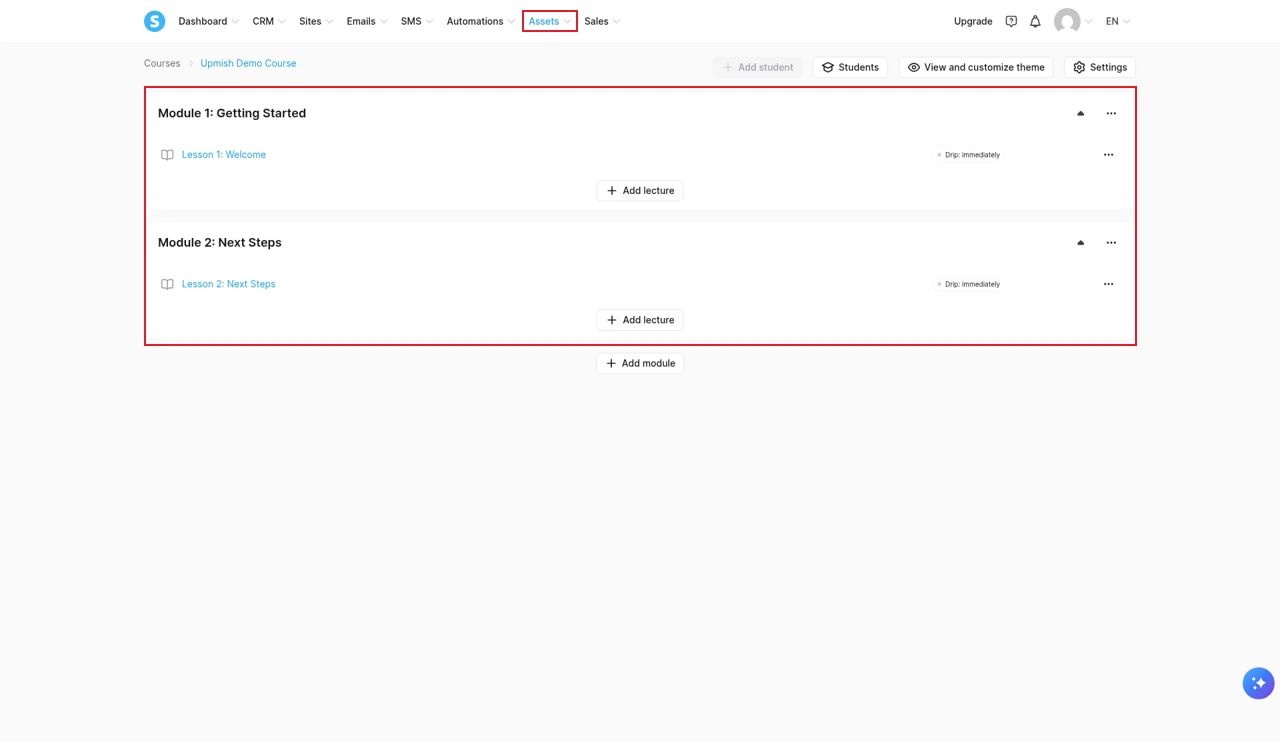Click Drip: immediately for Lesson 1: Welcome
The height and width of the screenshot is (742, 1280).
pos(968,155)
